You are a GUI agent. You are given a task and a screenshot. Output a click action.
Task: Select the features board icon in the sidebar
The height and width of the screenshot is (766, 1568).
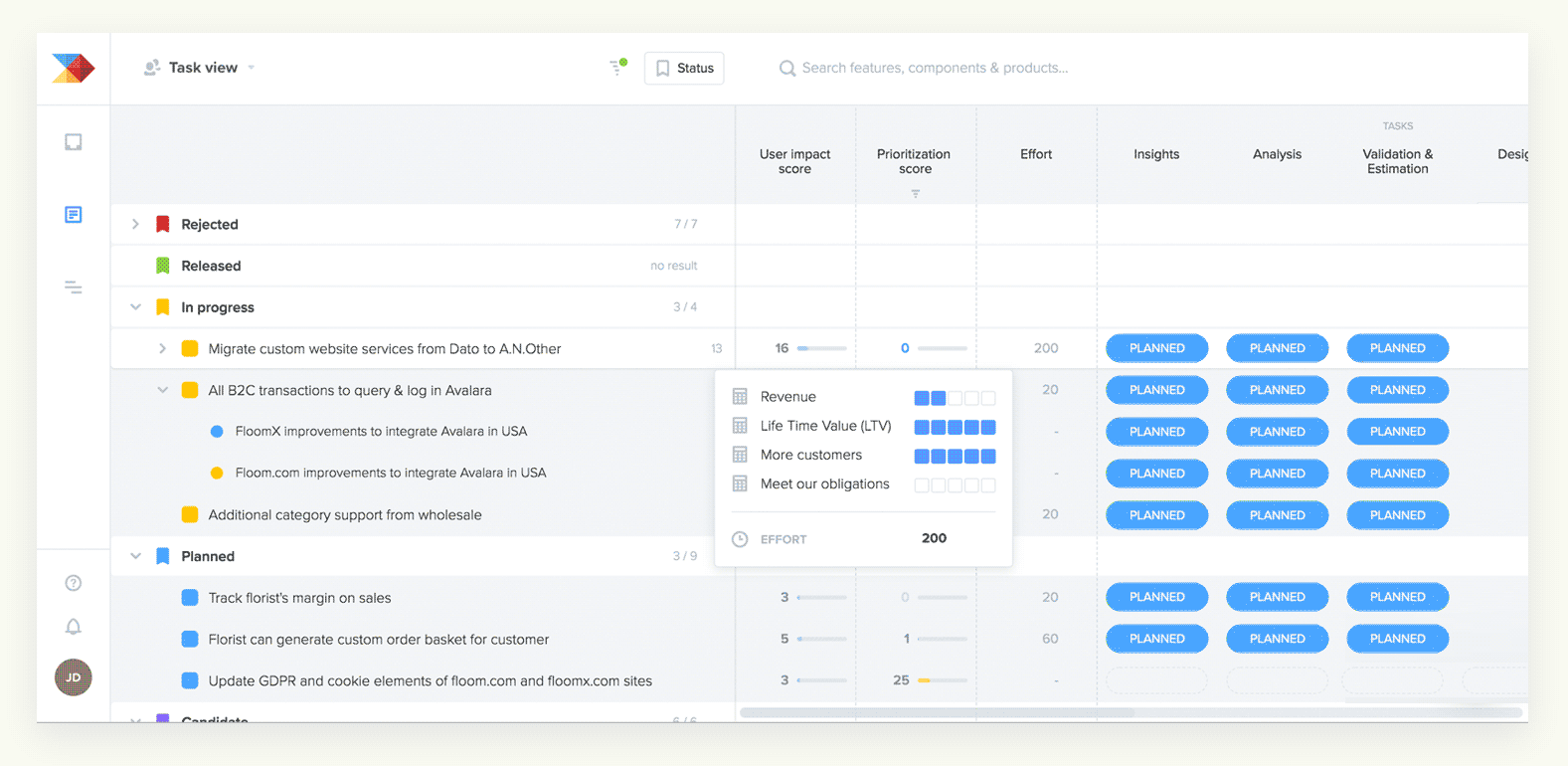[x=74, y=215]
